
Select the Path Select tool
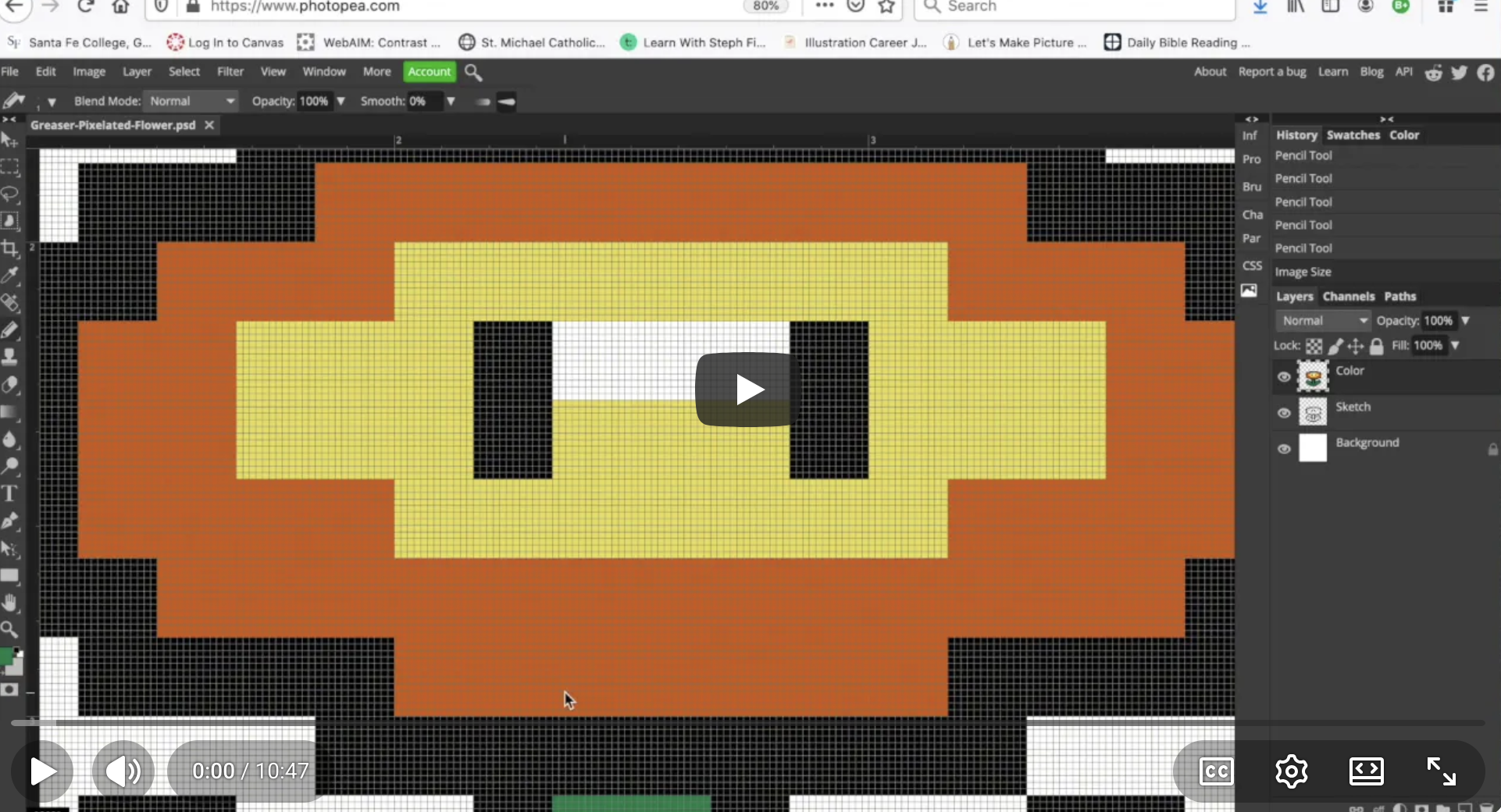[x=9, y=549]
